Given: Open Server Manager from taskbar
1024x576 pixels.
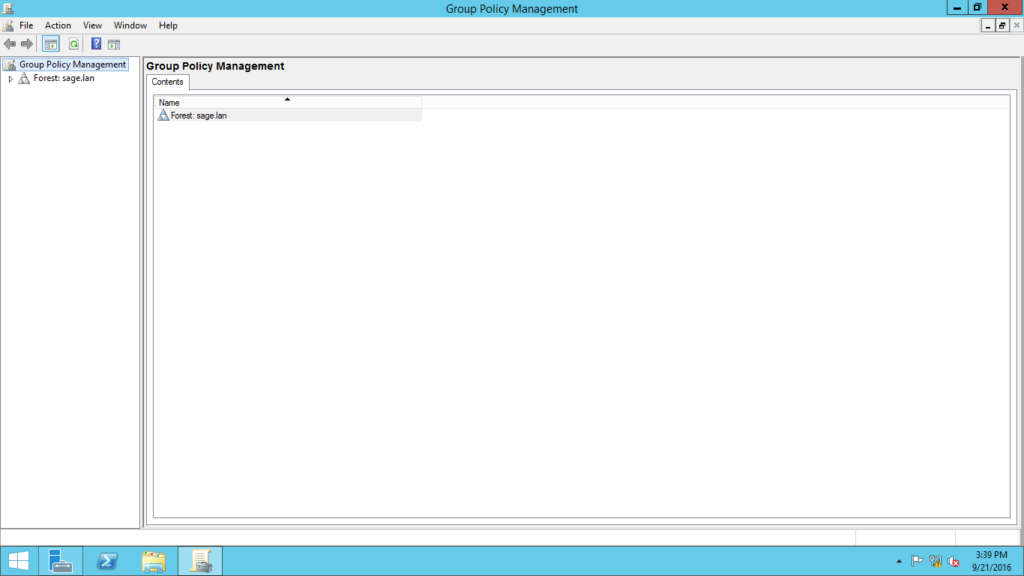Looking at the screenshot, I should (x=60, y=561).
